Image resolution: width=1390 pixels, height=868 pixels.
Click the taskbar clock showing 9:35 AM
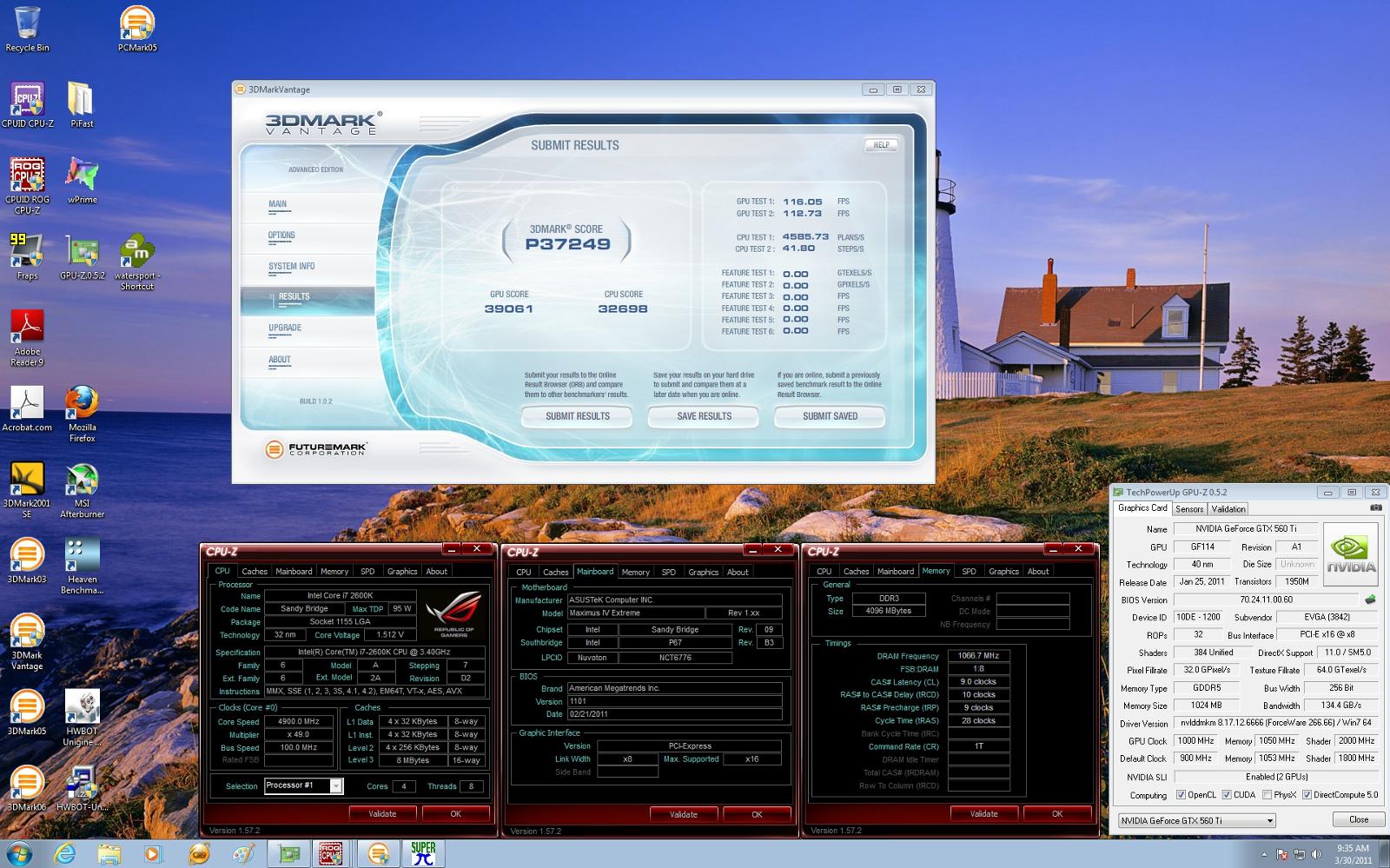(1353, 854)
